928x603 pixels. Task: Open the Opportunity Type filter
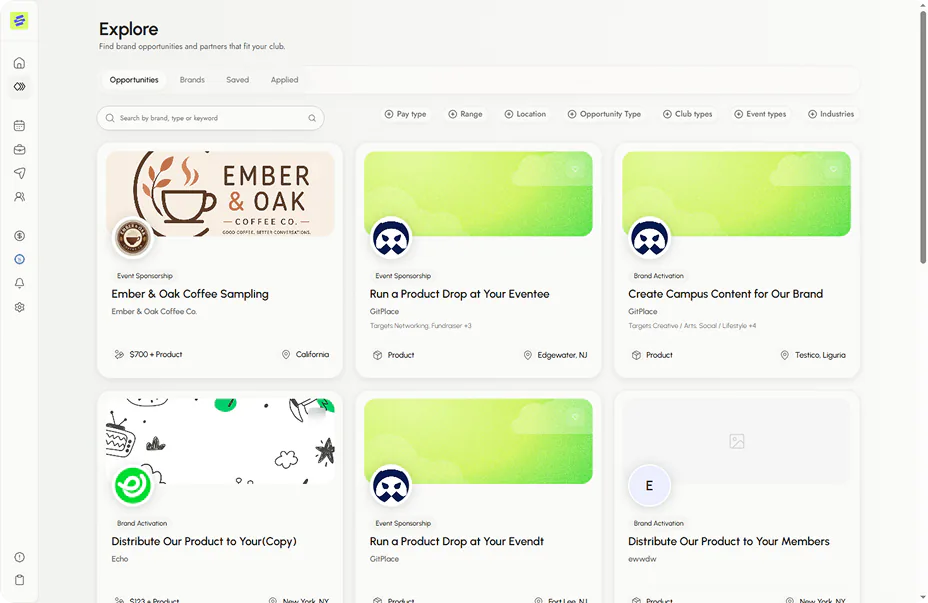[x=604, y=114]
